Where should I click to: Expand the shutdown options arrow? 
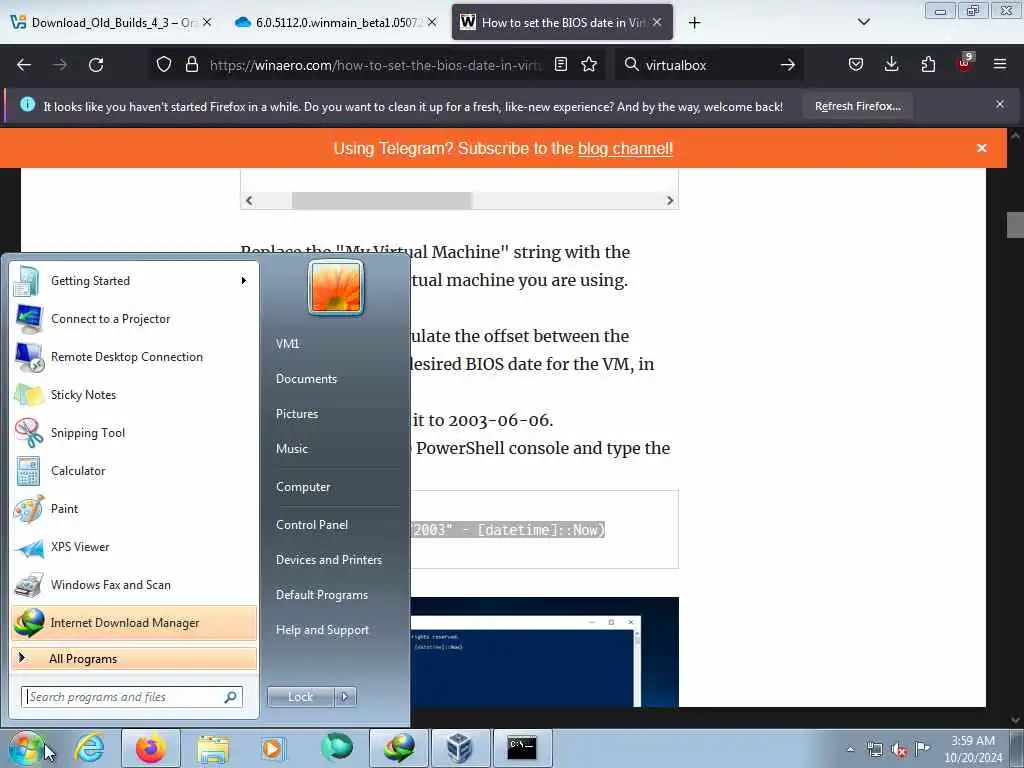click(345, 697)
